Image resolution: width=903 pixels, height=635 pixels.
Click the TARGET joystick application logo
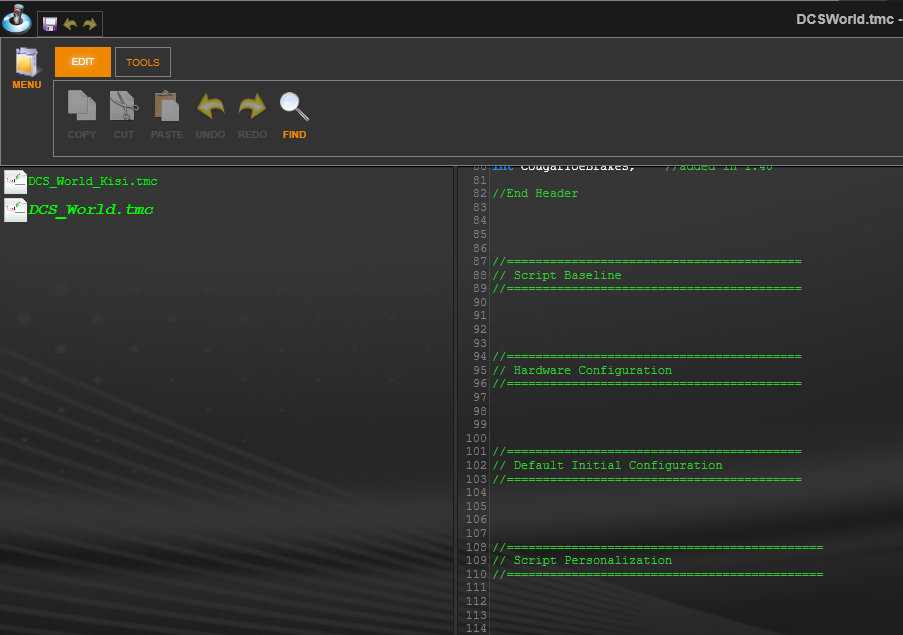click(17, 18)
